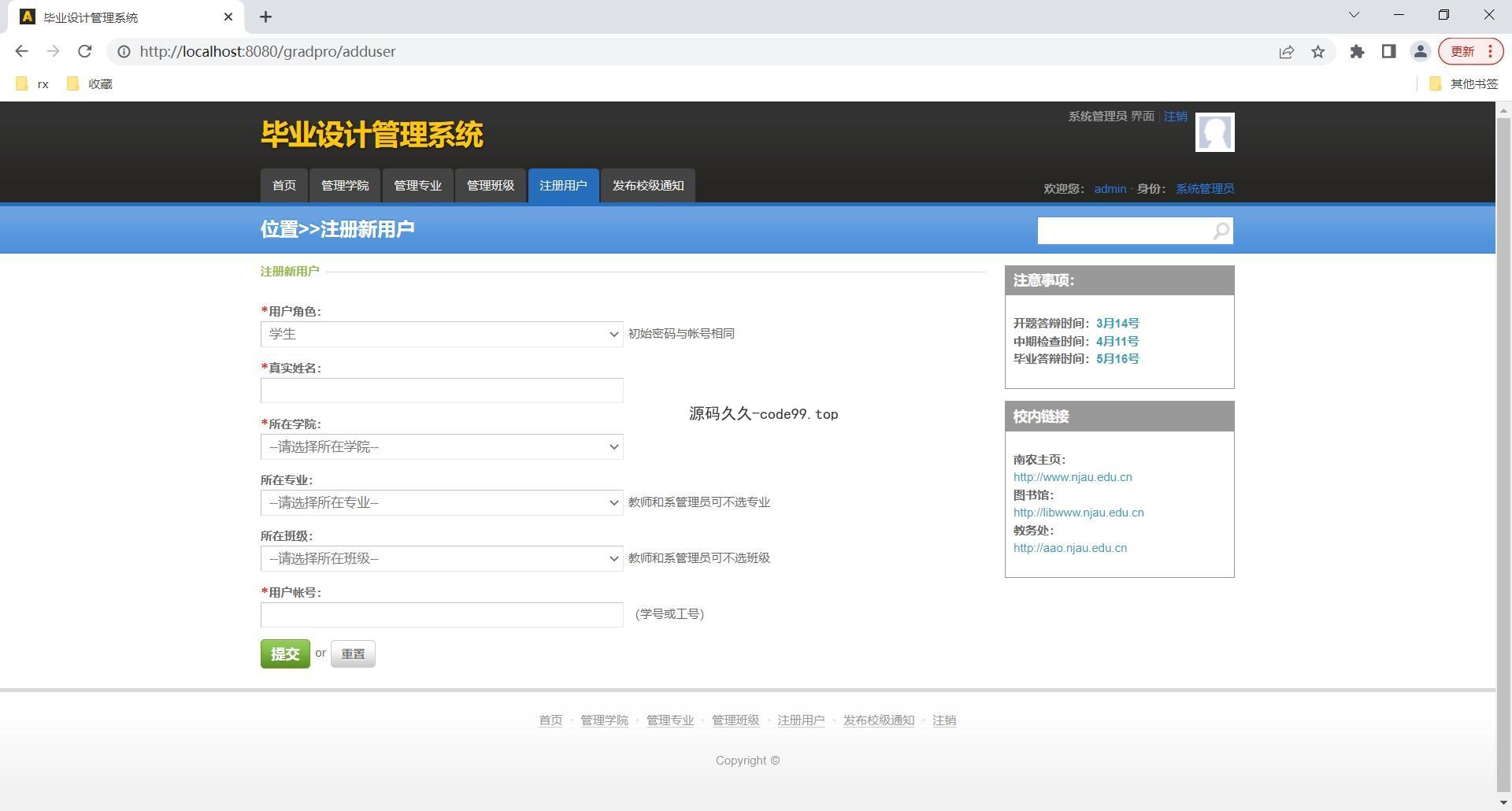Click the footer 管理学院 link

pyautogui.click(x=604, y=720)
